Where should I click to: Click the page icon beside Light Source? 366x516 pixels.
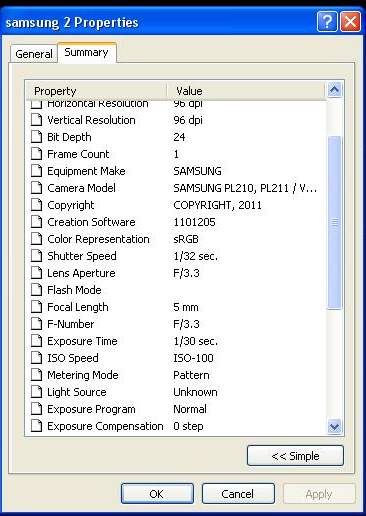click(37, 392)
